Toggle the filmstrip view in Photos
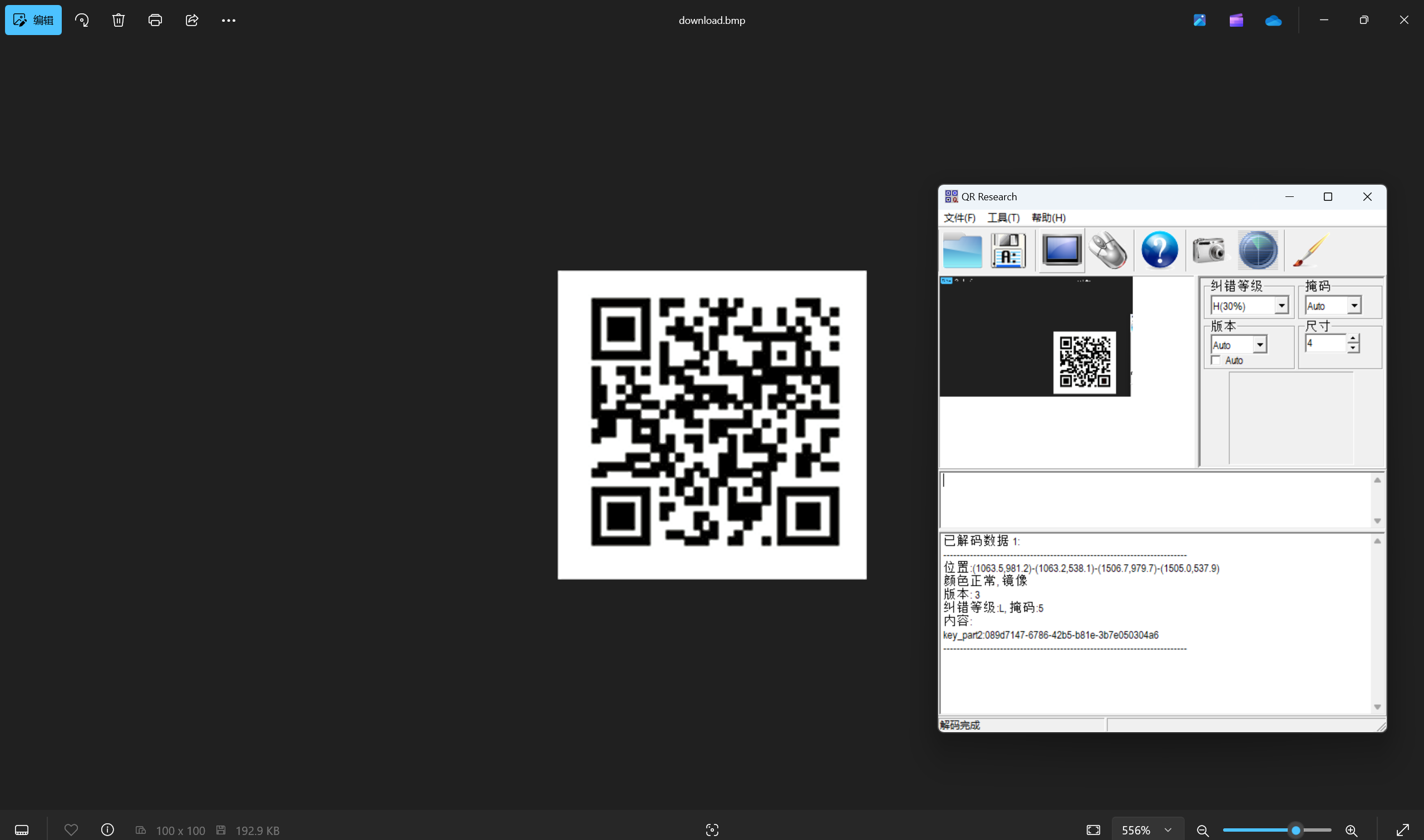This screenshot has height=840, width=1424. (x=22, y=830)
